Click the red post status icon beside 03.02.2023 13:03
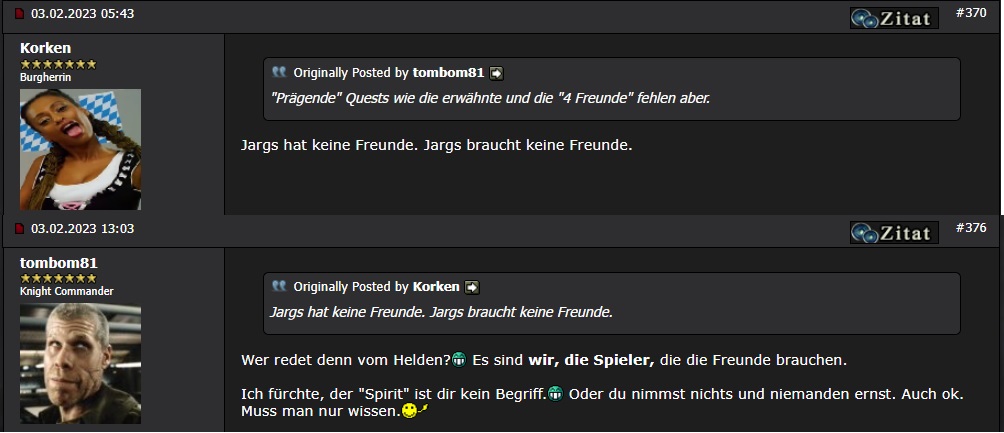Screen dimensions: 1004x433 [19, 230]
